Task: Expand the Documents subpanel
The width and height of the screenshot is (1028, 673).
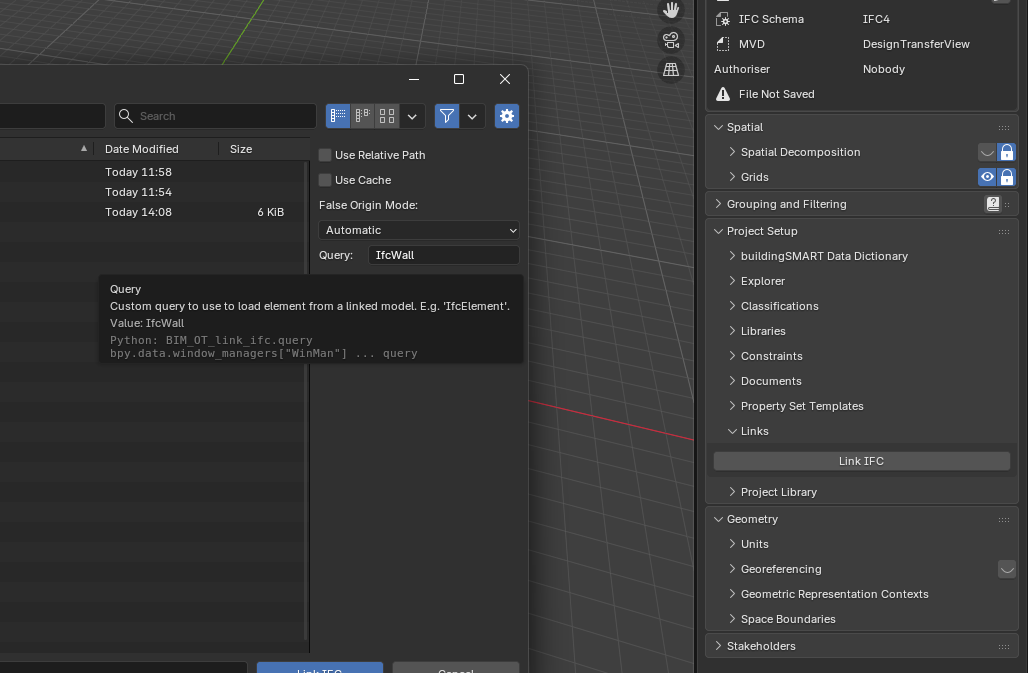Action: tap(732, 381)
